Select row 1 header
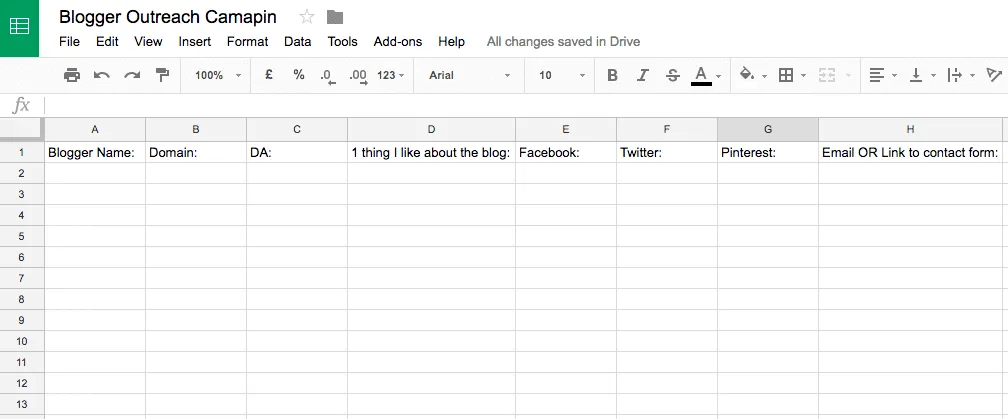Screen dimensions: 1008x419 coord(22,152)
